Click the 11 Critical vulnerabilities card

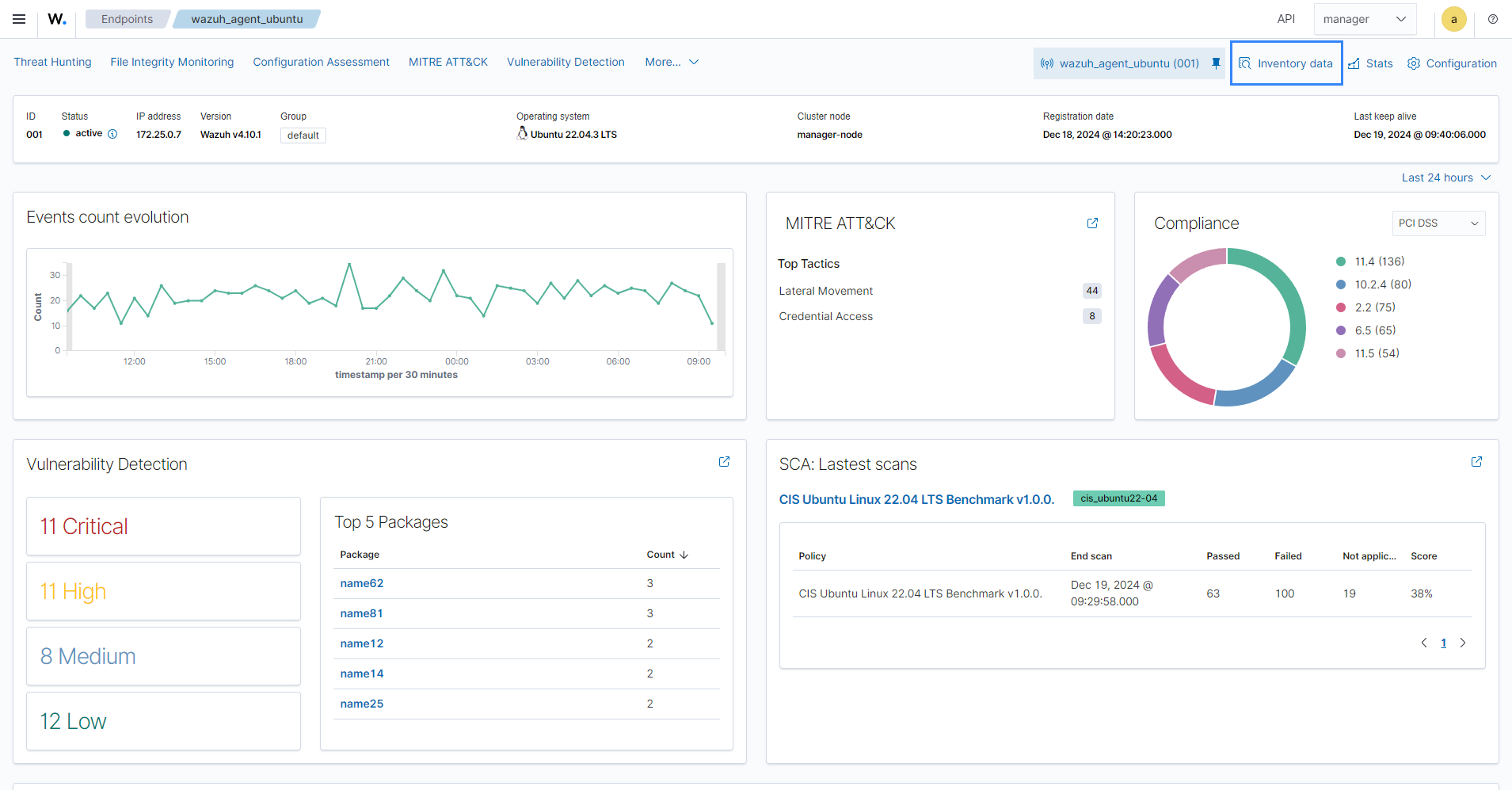tap(163, 526)
